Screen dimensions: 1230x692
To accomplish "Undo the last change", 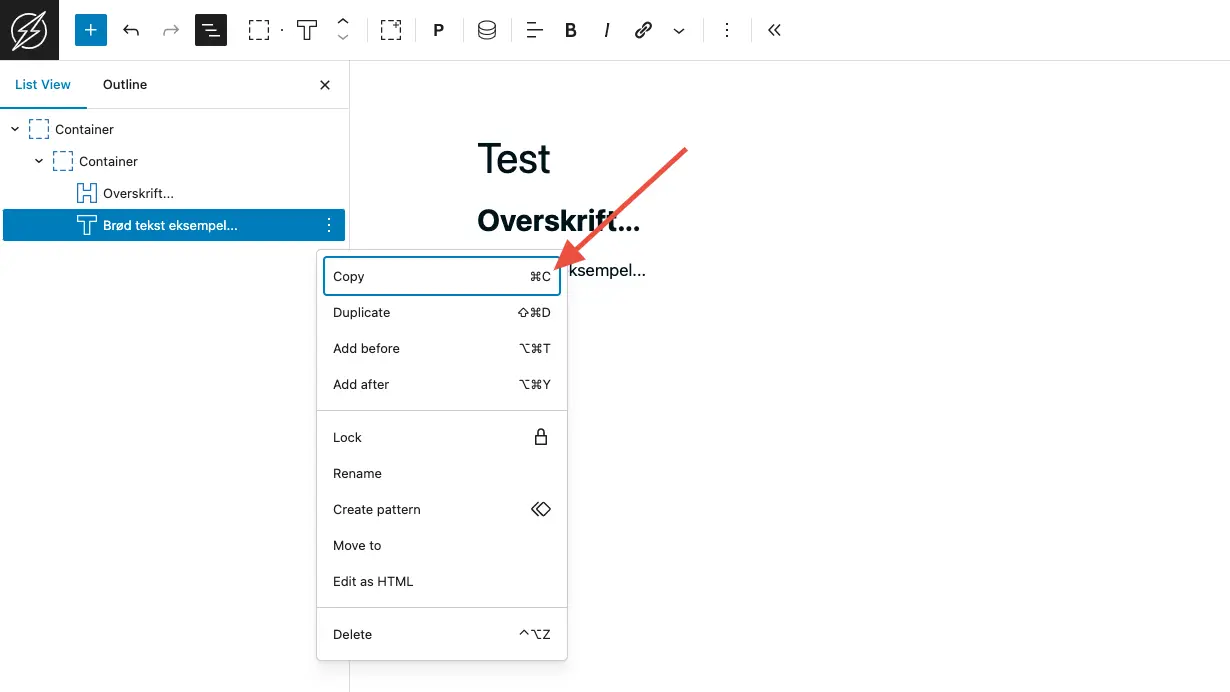I will (131, 30).
